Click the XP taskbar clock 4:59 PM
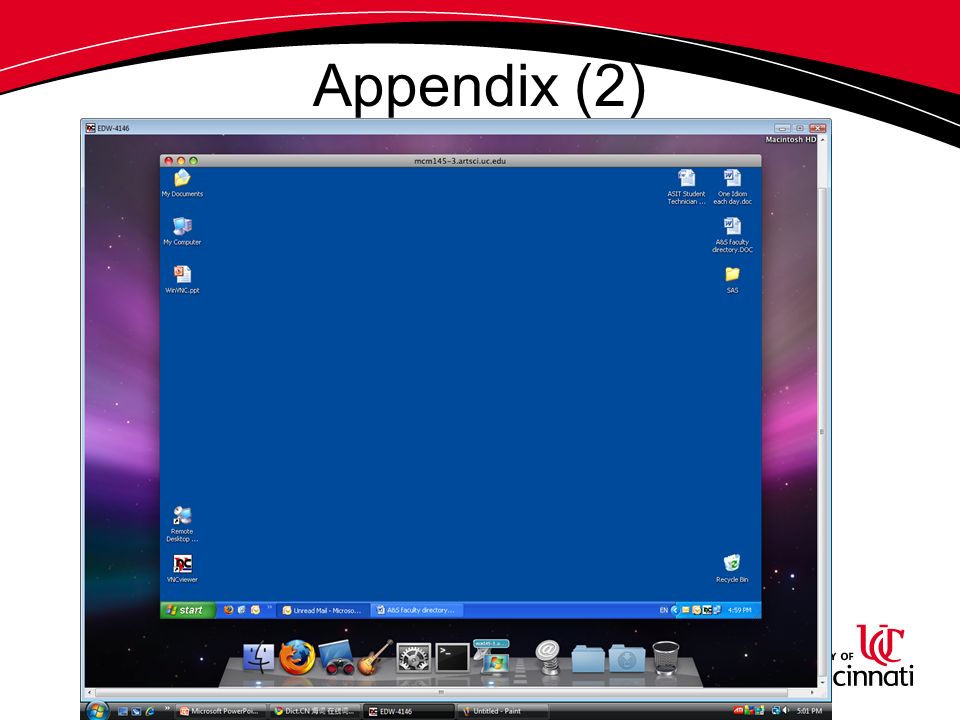 pos(739,610)
